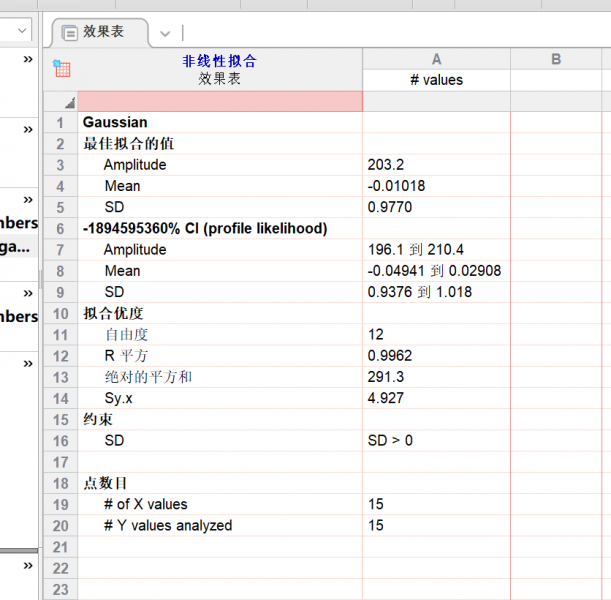The image size is (611, 600).
Task: Click the sheet icon on the 效果表 tab
Action: coord(69,33)
